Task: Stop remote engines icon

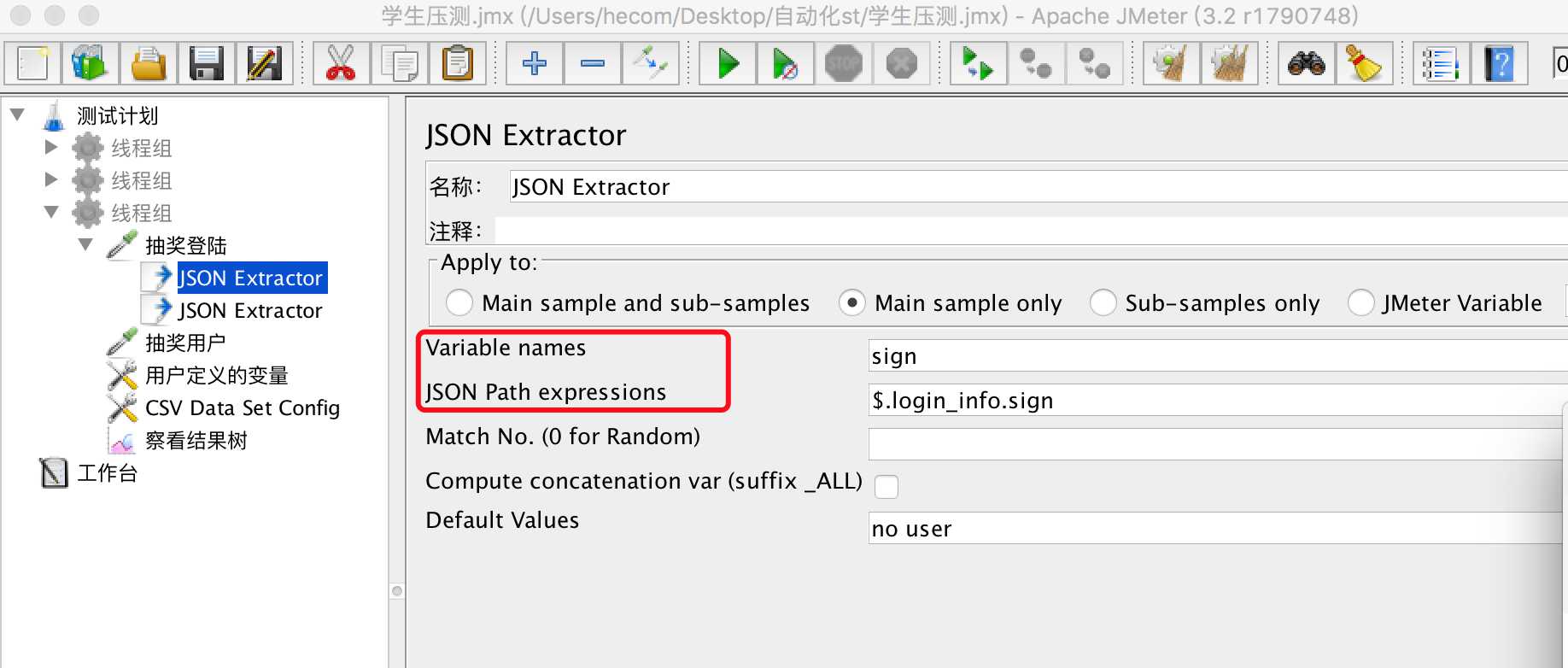Action: coord(1037,63)
